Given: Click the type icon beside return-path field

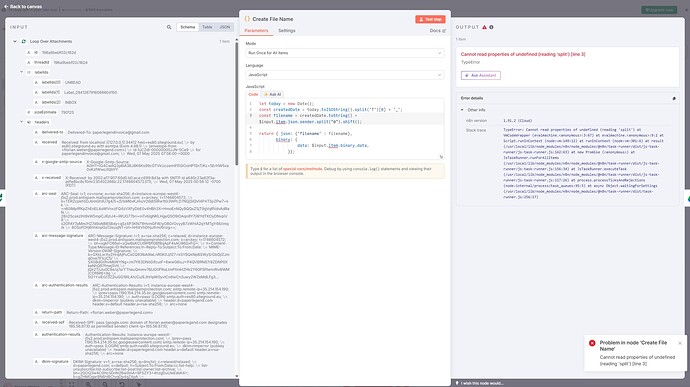Looking at the screenshot, I should point(37,312).
